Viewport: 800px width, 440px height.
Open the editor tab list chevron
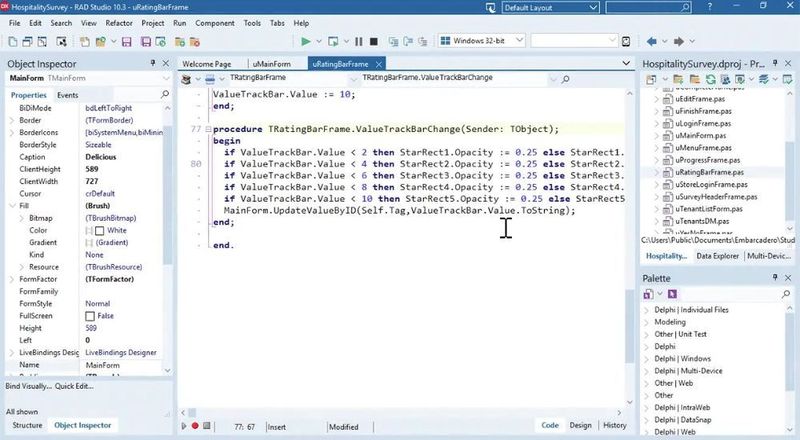(x=626, y=63)
